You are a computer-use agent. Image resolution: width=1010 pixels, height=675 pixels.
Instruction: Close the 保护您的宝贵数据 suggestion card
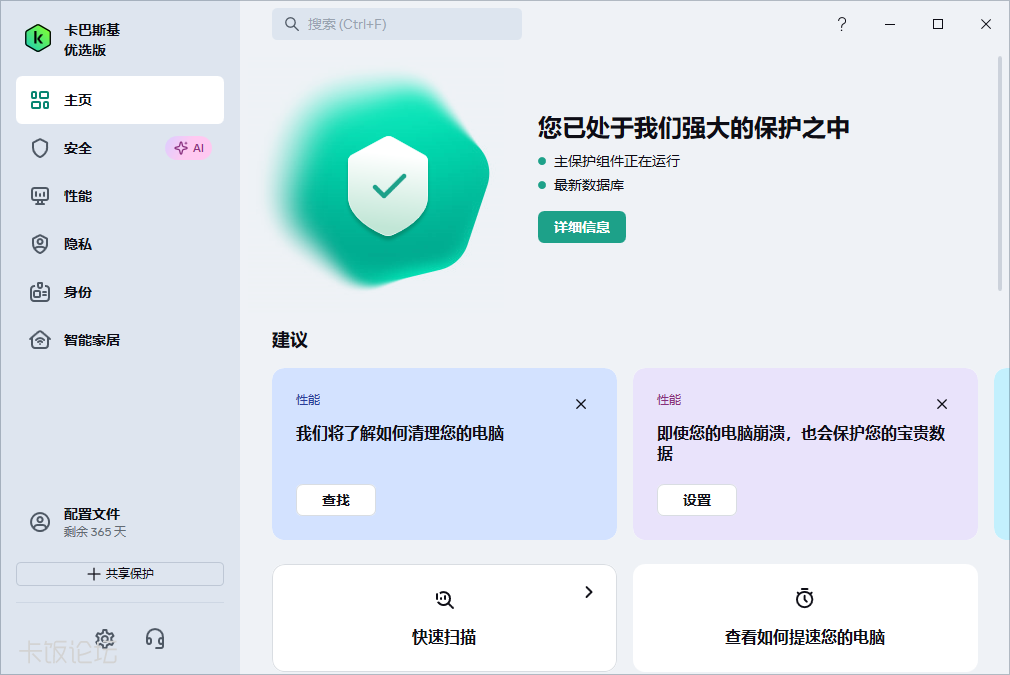click(942, 404)
